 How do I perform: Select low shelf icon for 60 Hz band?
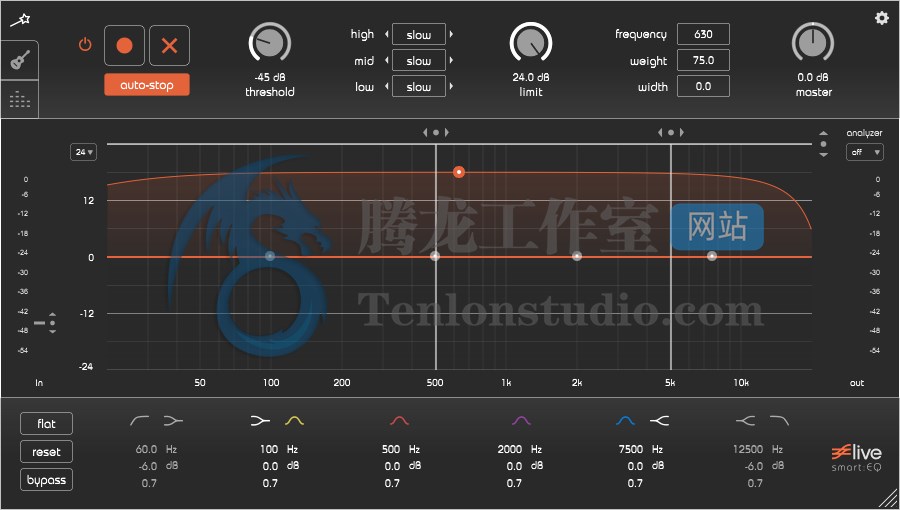(173, 421)
